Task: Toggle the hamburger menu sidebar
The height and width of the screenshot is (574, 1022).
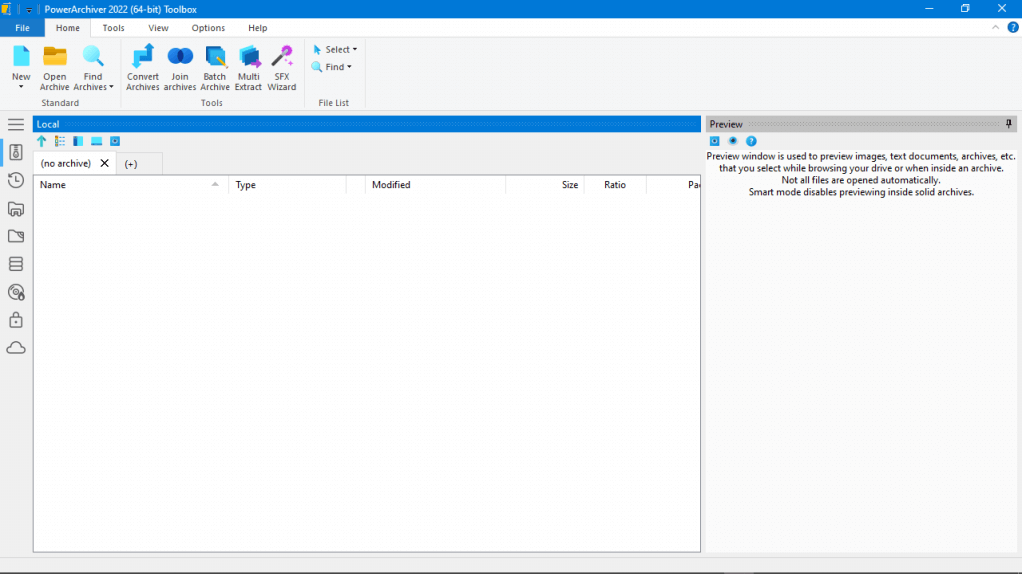Action: click(x=16, y=124)
